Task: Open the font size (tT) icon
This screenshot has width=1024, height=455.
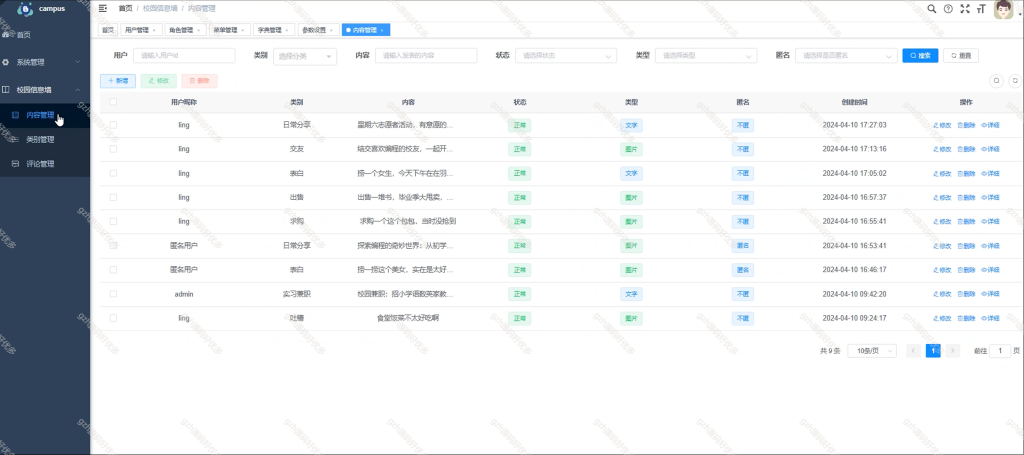Action: coord(981,8)
